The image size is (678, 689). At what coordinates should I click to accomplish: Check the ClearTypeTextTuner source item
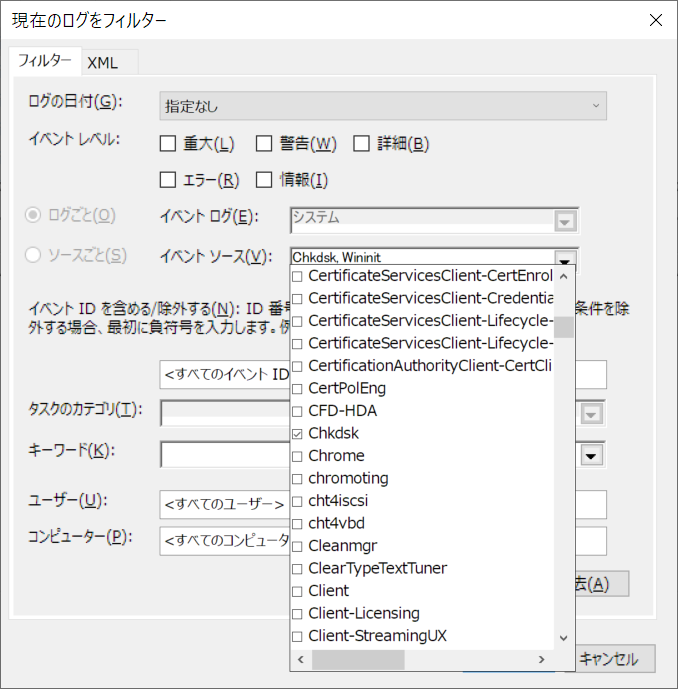[297, 569]
